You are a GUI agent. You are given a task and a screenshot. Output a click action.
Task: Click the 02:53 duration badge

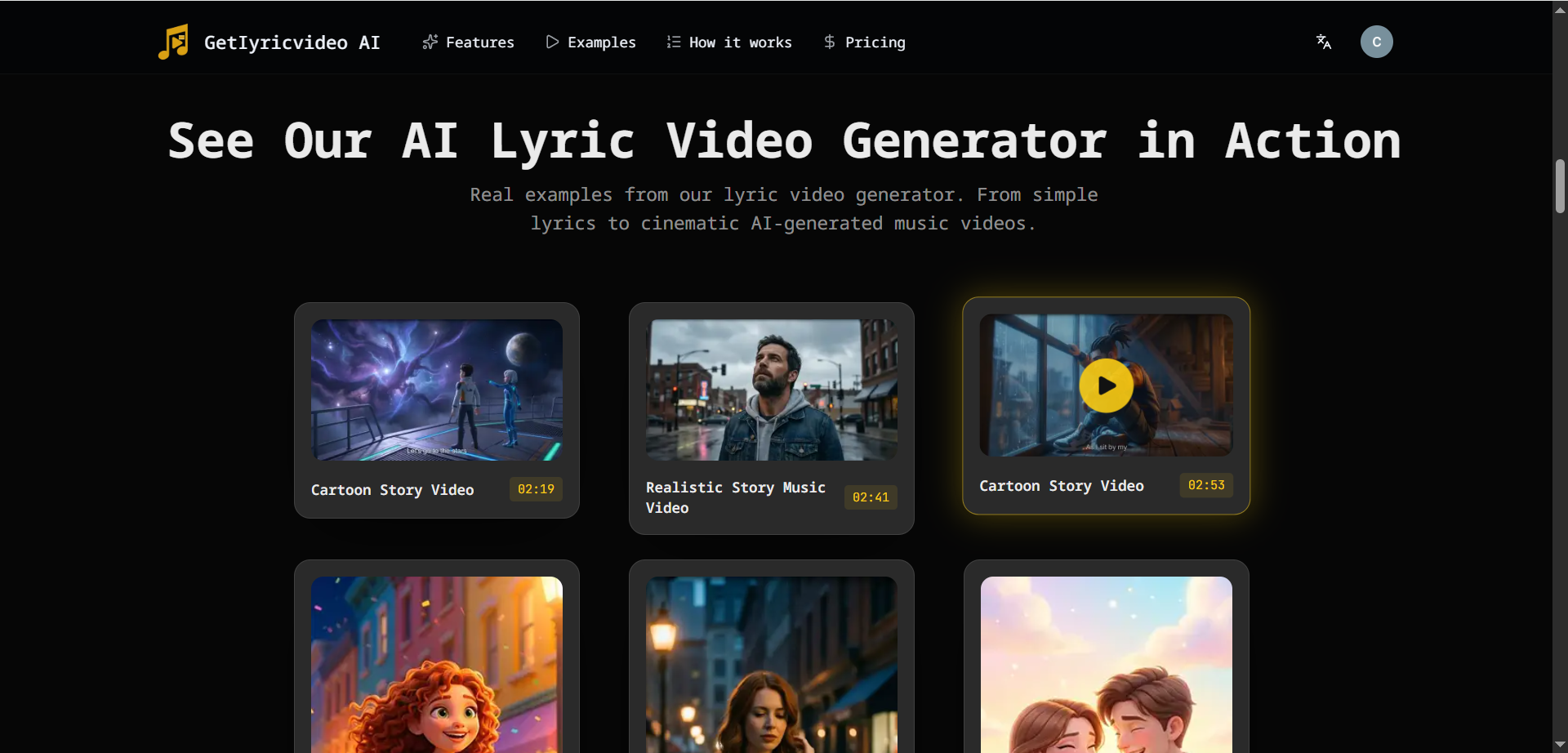click(1206, 484)
